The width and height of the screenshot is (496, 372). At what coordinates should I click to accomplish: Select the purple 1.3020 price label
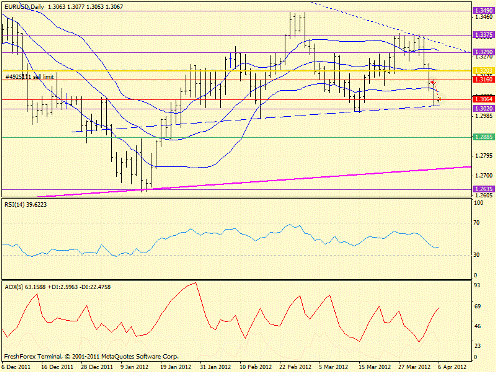pos(484,108)
